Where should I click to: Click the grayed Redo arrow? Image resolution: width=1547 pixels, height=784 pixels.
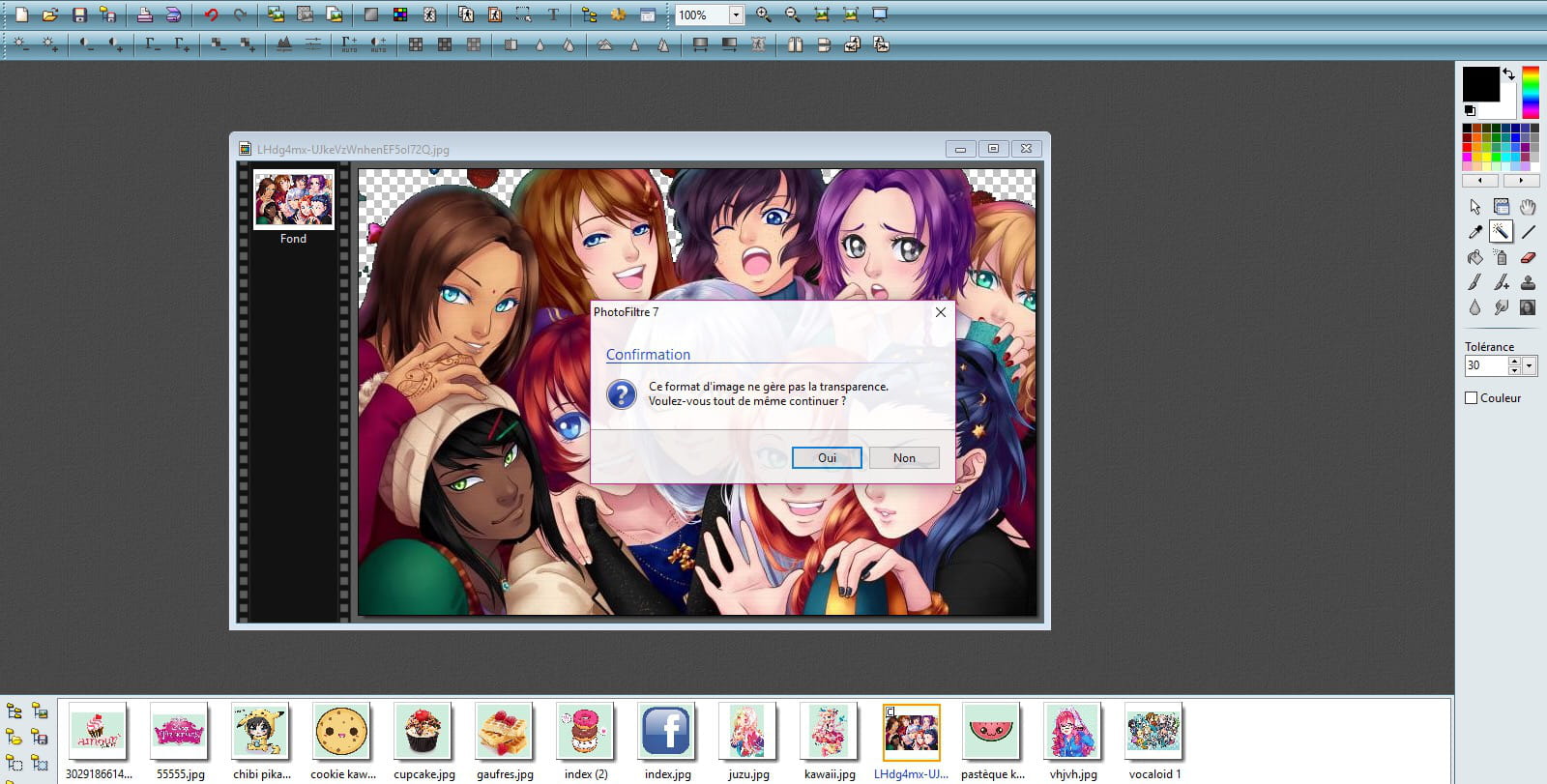pyautogui.click(x=240, y=15)
